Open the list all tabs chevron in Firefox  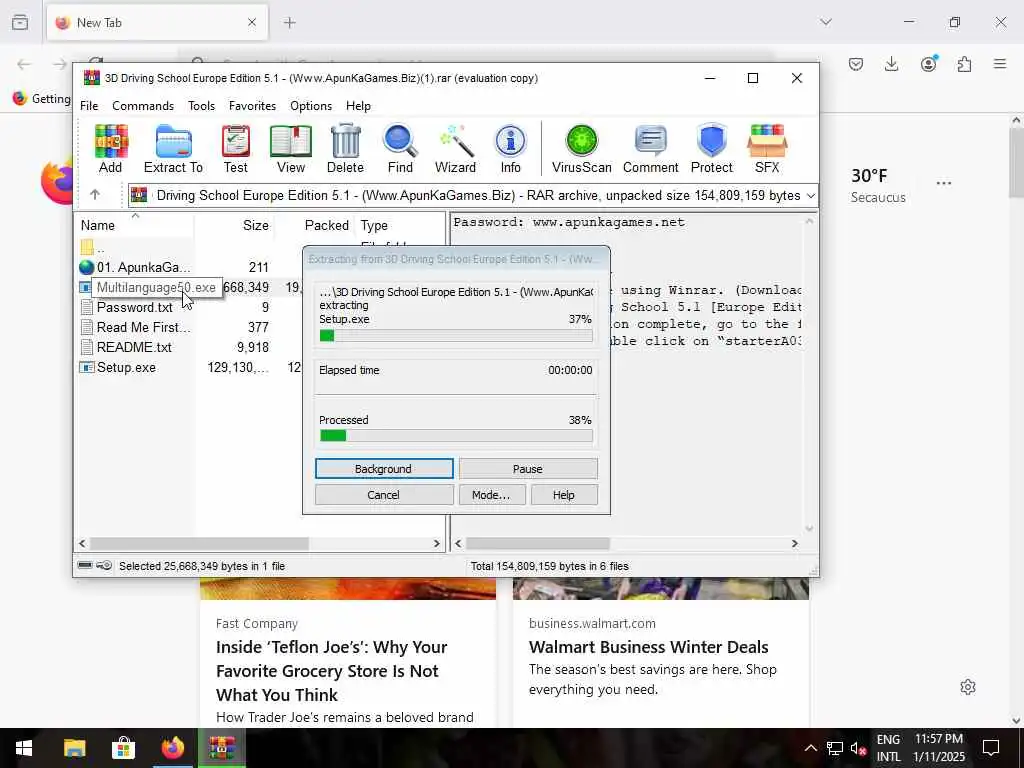pos(826,22)
